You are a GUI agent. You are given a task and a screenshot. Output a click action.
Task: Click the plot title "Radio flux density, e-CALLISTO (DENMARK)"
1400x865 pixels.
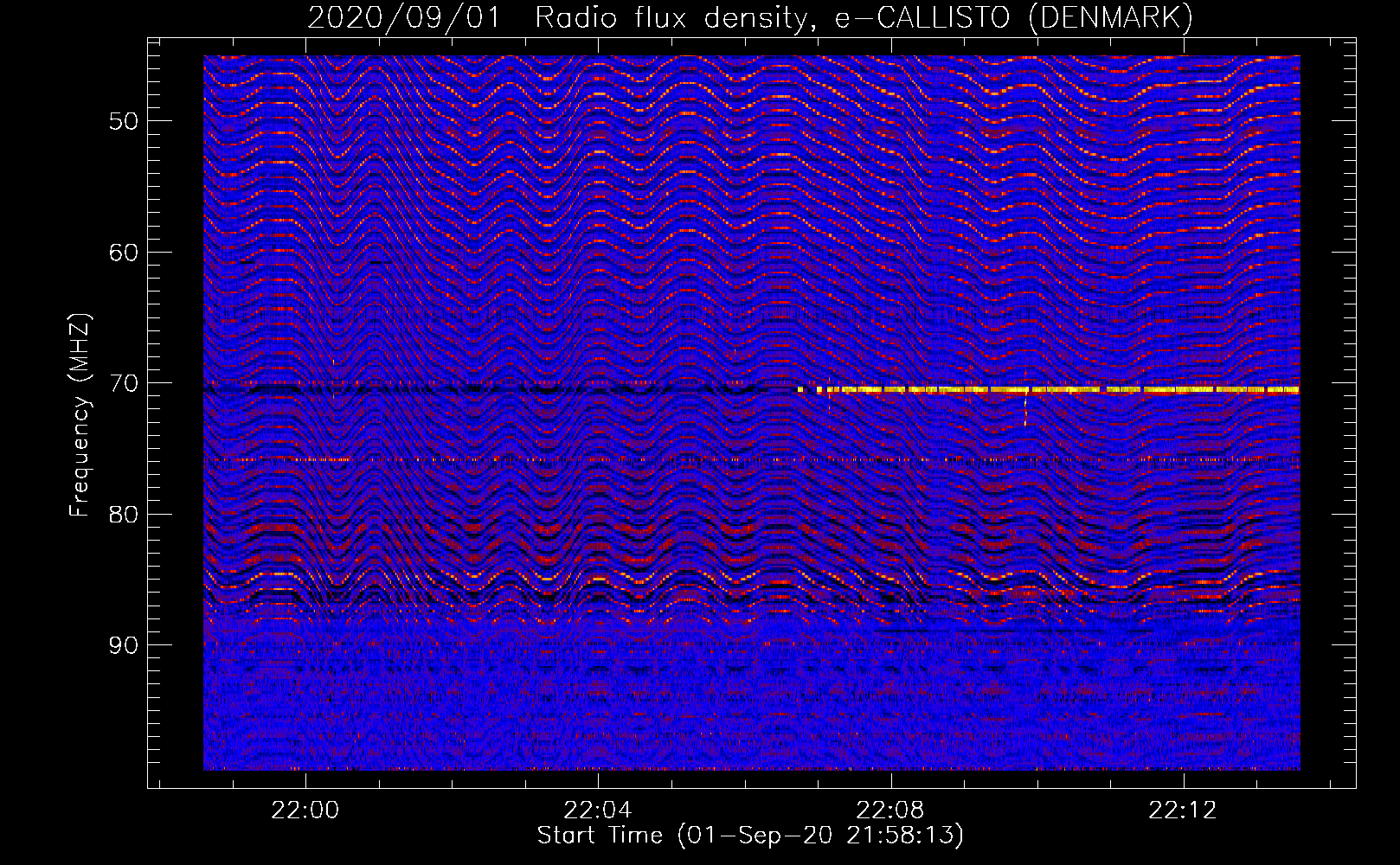coord(864,18)
